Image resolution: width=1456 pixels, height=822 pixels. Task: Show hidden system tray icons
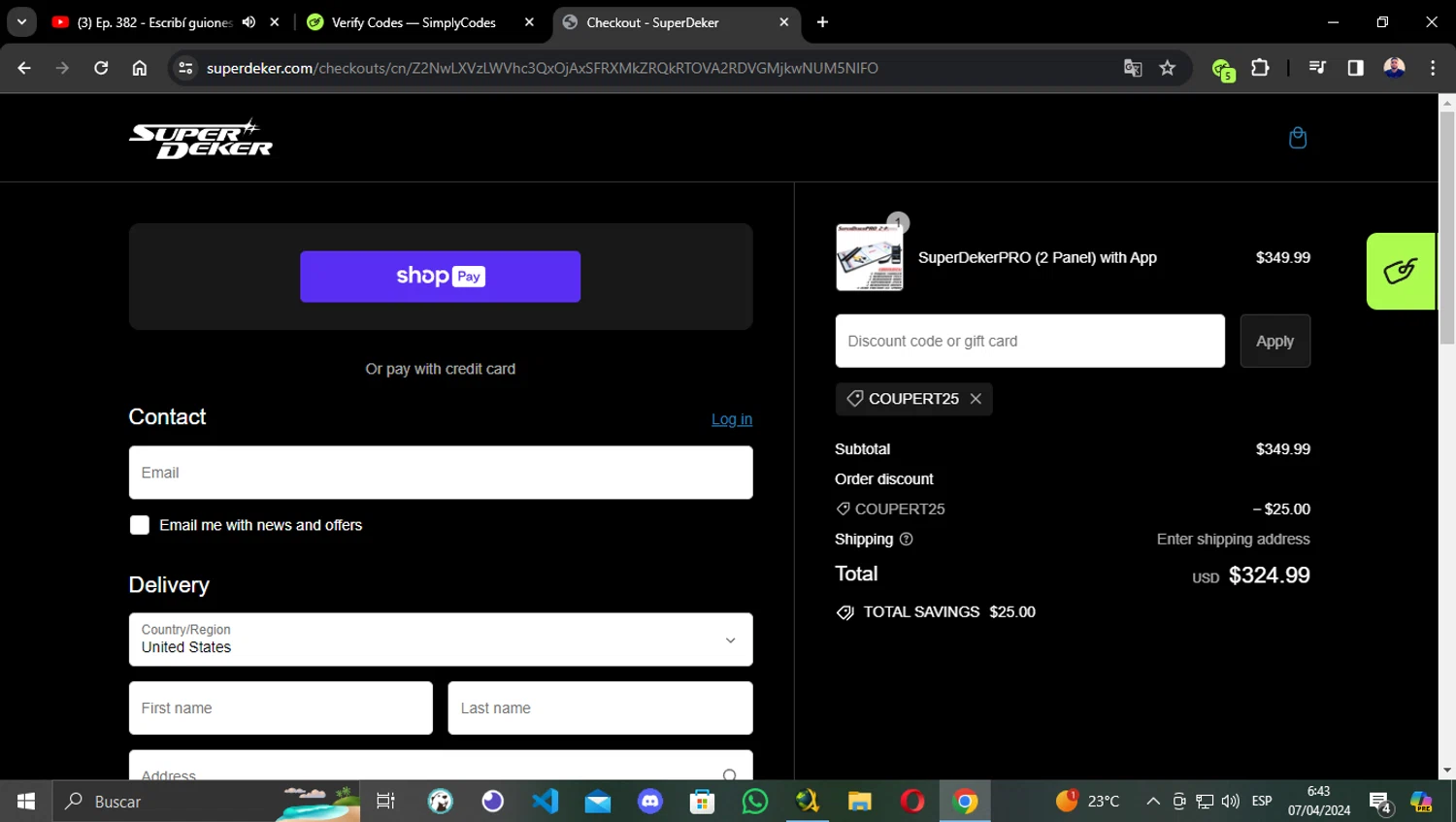[x=1153, y=802]
